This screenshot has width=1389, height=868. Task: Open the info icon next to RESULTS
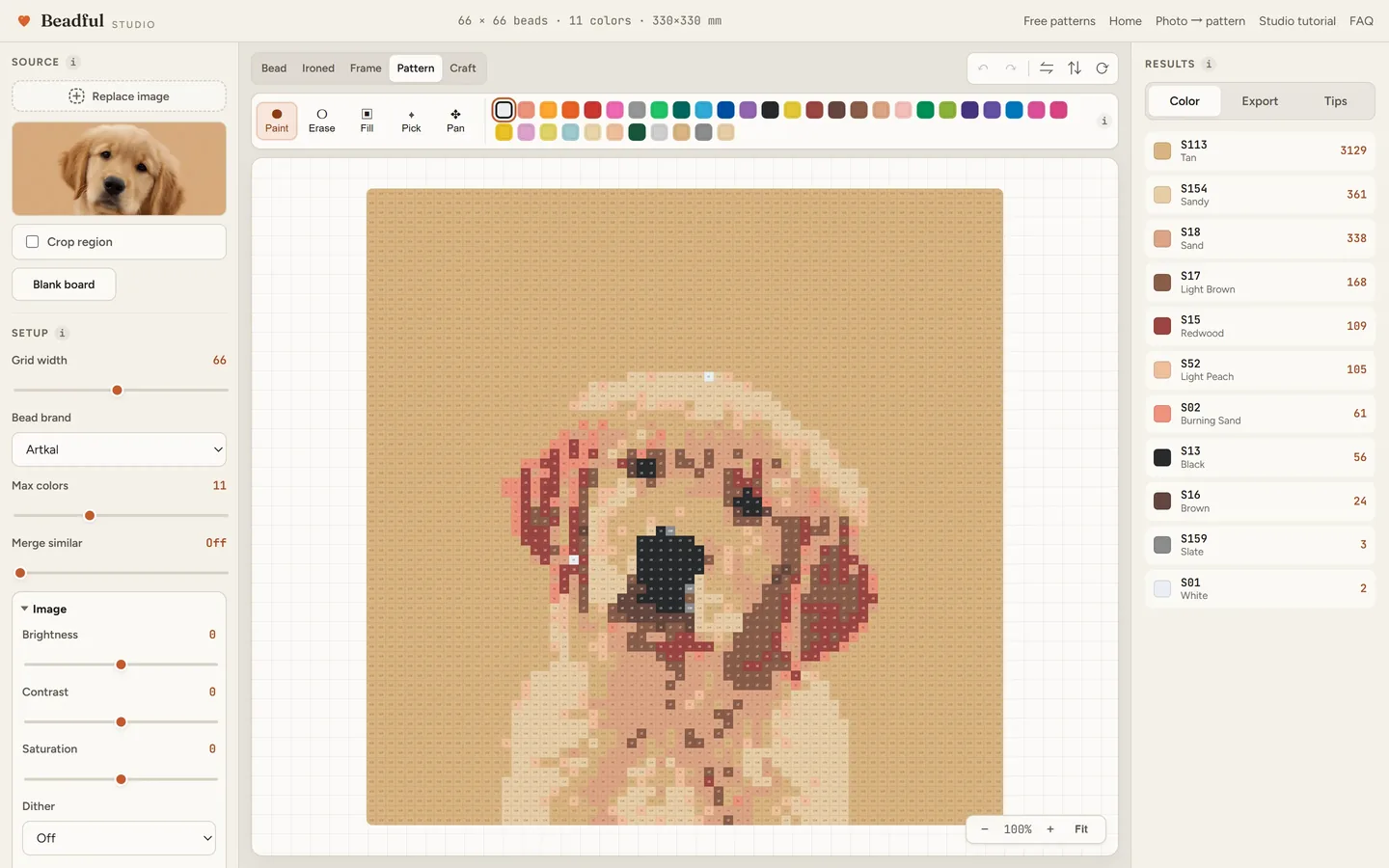pos(1209,64)
